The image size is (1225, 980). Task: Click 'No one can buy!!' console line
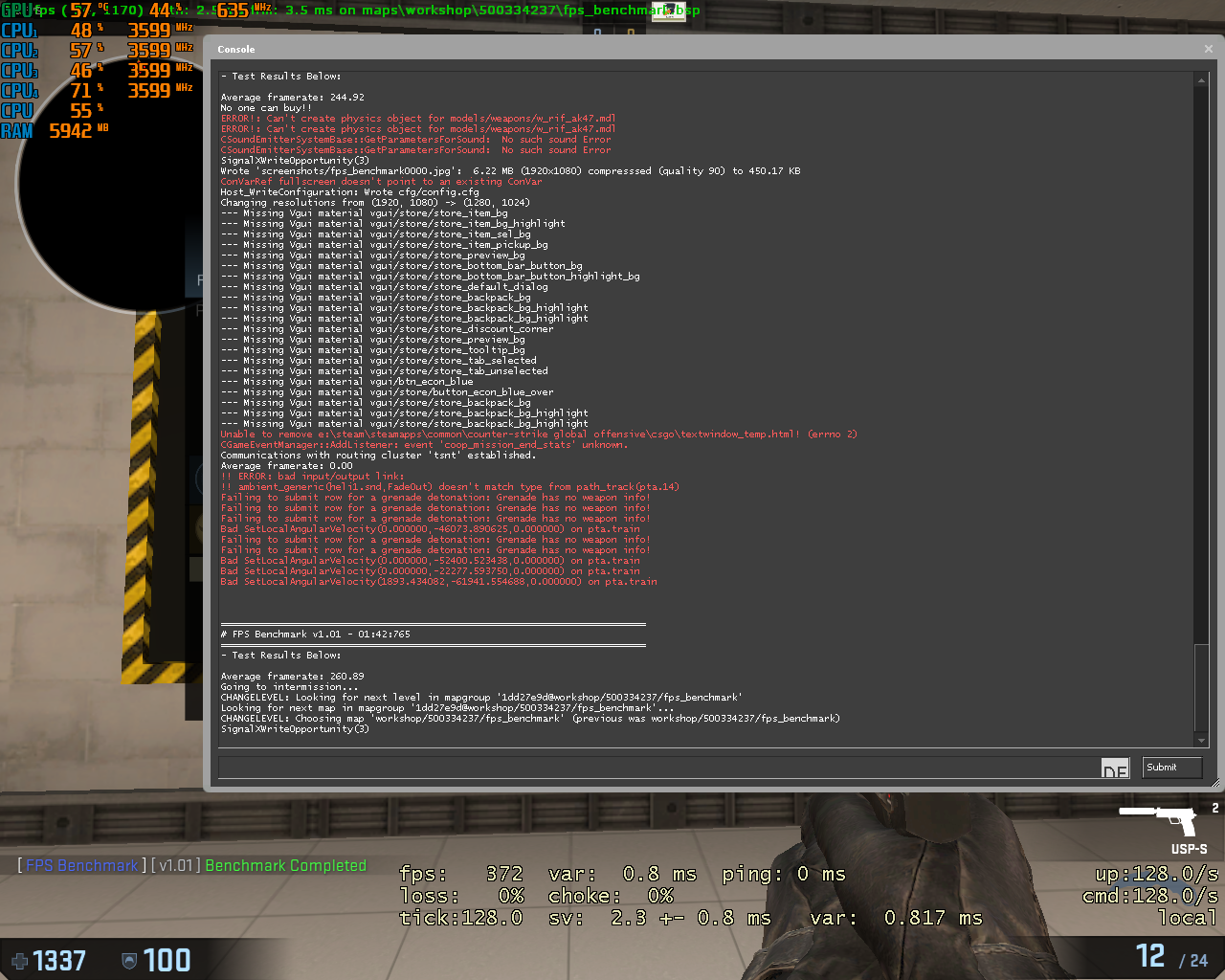[266, 108]
